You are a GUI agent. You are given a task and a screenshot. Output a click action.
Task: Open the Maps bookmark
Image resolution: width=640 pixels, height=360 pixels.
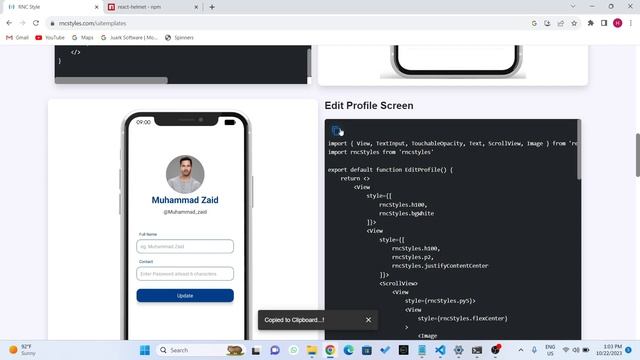pos(82,38)
